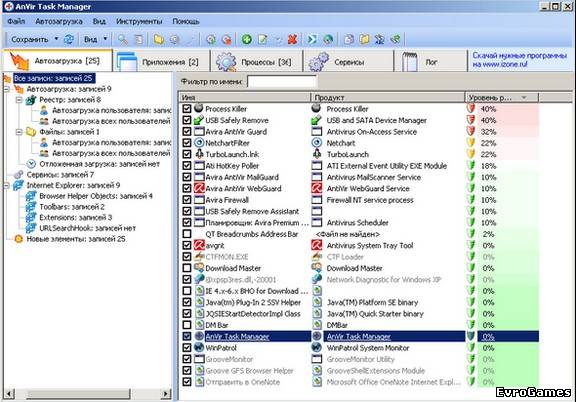Collapse the Реестр: записей 8 node
This screenshot has height=402, width=576.
coord(19,100)
